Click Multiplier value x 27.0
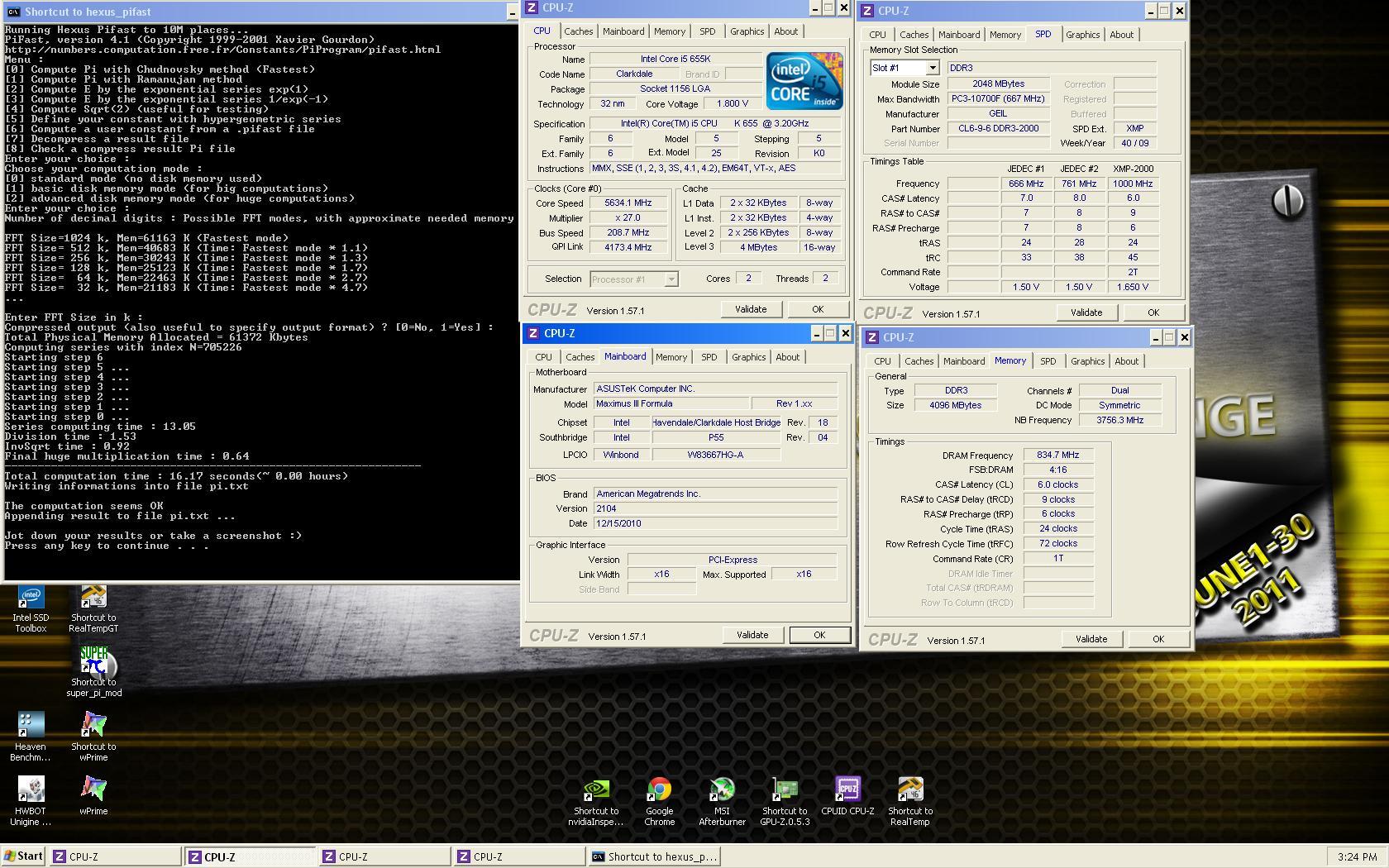Image resolution: width=1389 pixels, height=868 pixels. tap(628, 217)
